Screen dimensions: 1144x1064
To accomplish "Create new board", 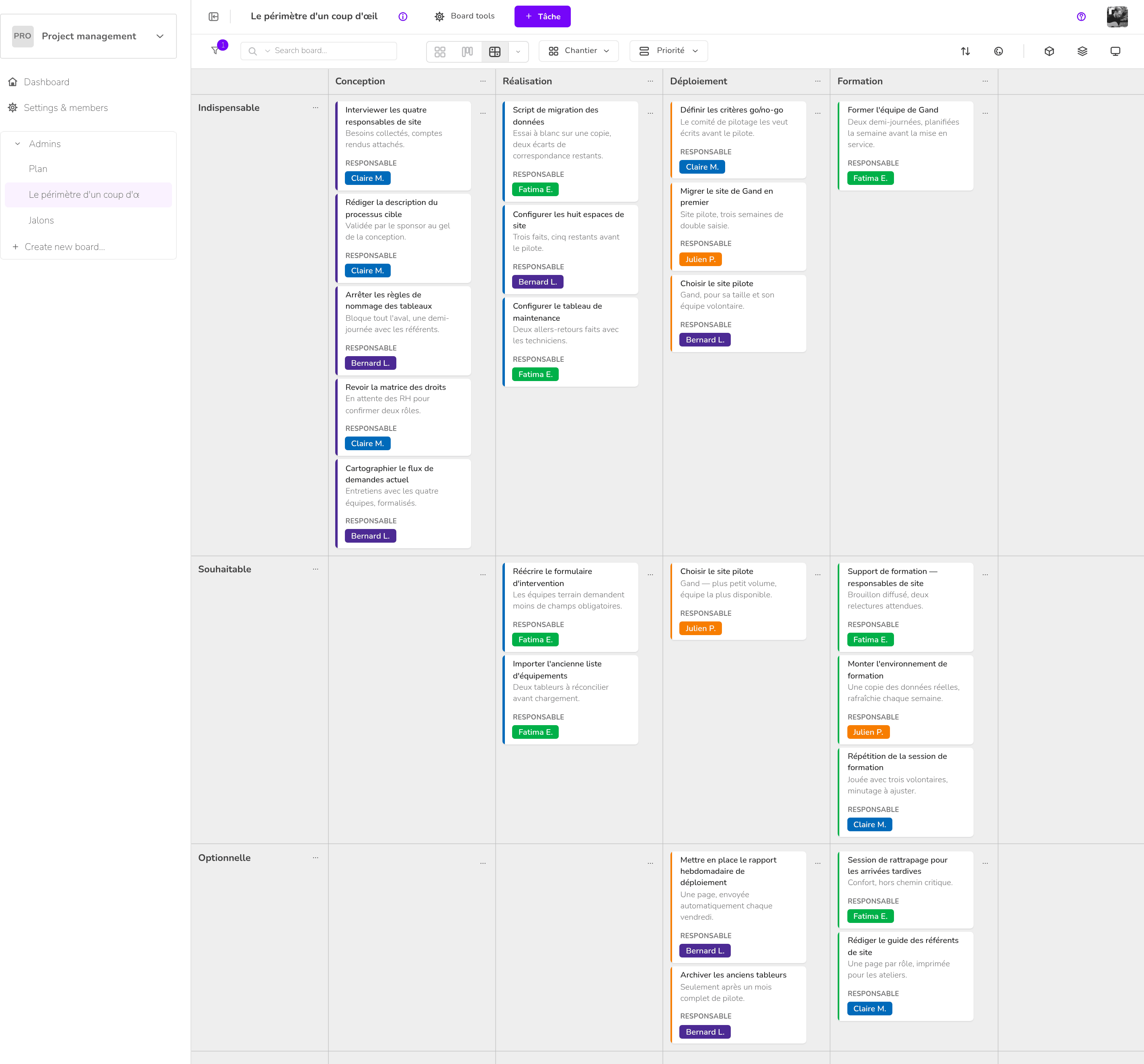I will click(x=59, y=246).
